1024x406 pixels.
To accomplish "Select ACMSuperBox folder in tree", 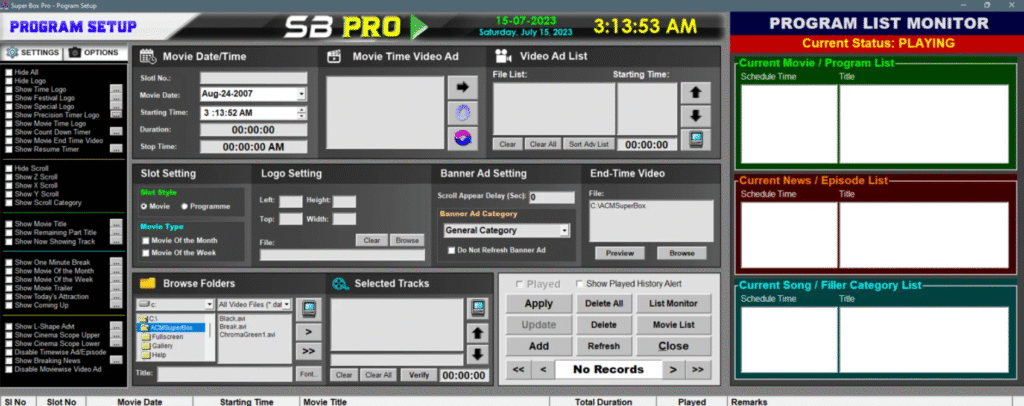I will click(x=172, y=328).
